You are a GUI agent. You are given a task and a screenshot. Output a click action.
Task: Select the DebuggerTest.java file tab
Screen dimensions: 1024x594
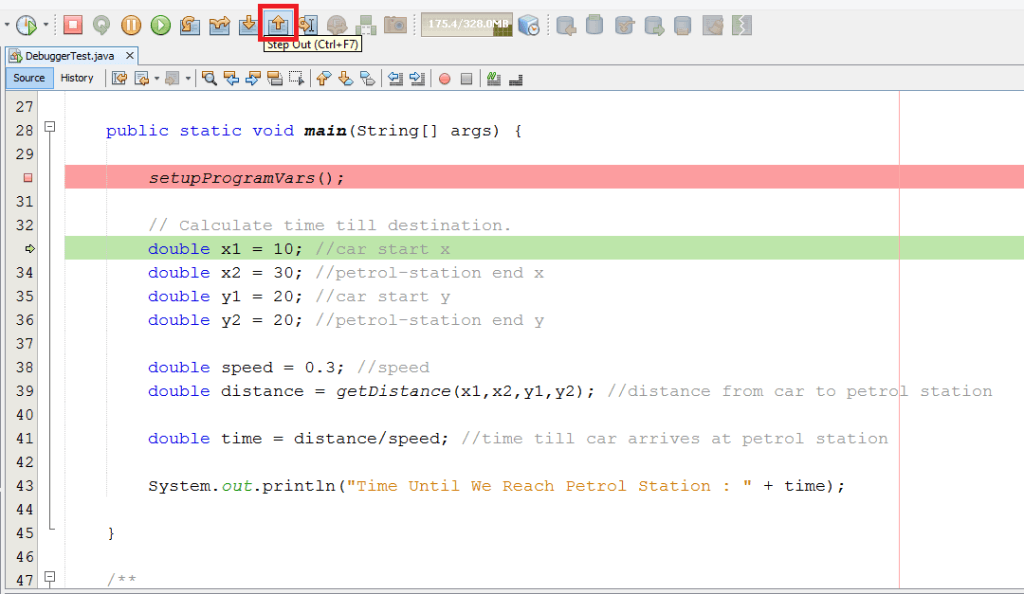pyautogui.click(x=66, y=56)
